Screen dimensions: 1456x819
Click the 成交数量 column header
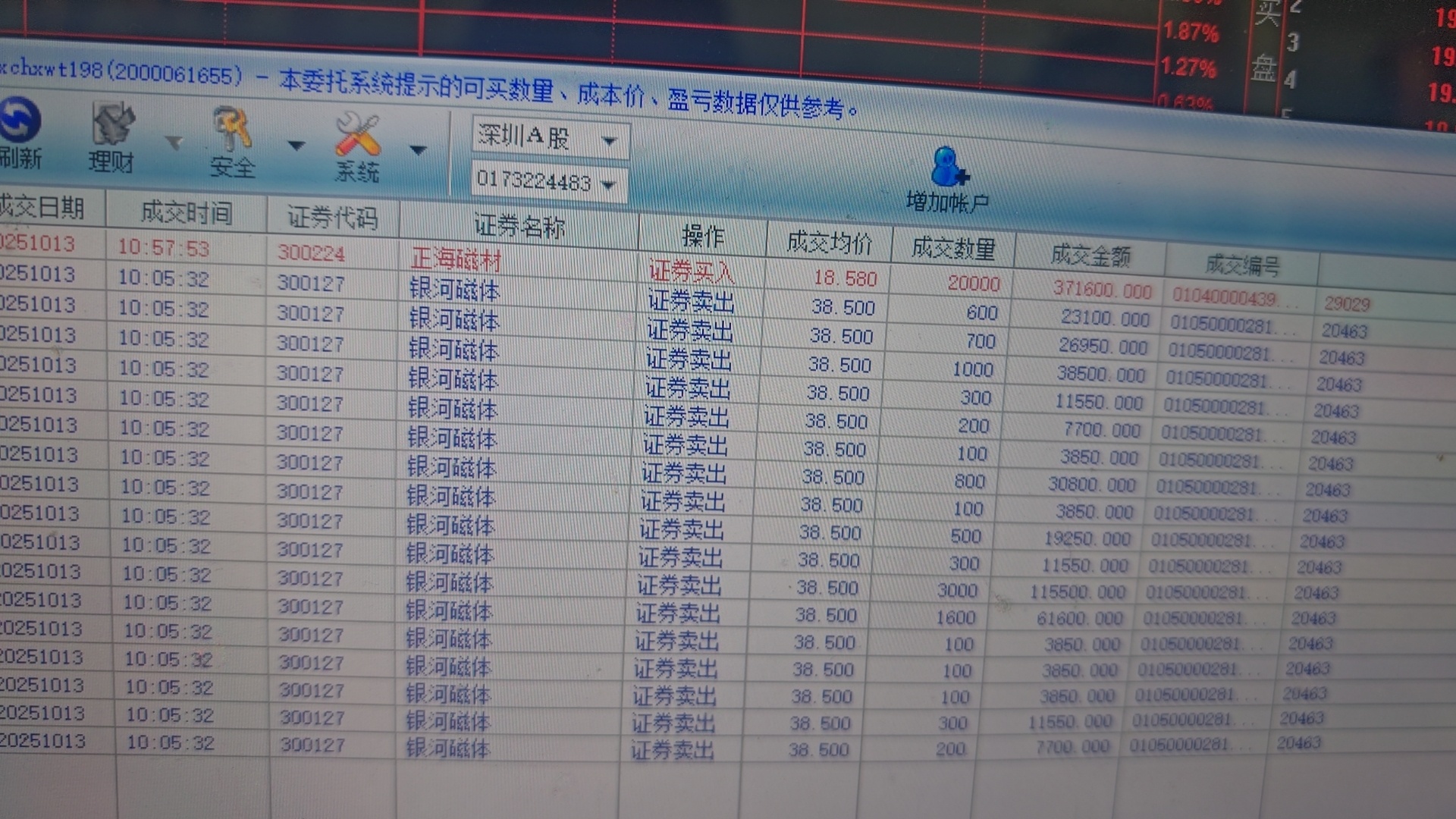click(x=952, y=248)
